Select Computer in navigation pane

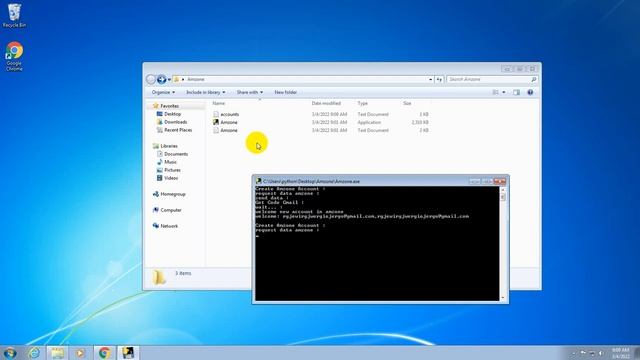coord(171,210)
